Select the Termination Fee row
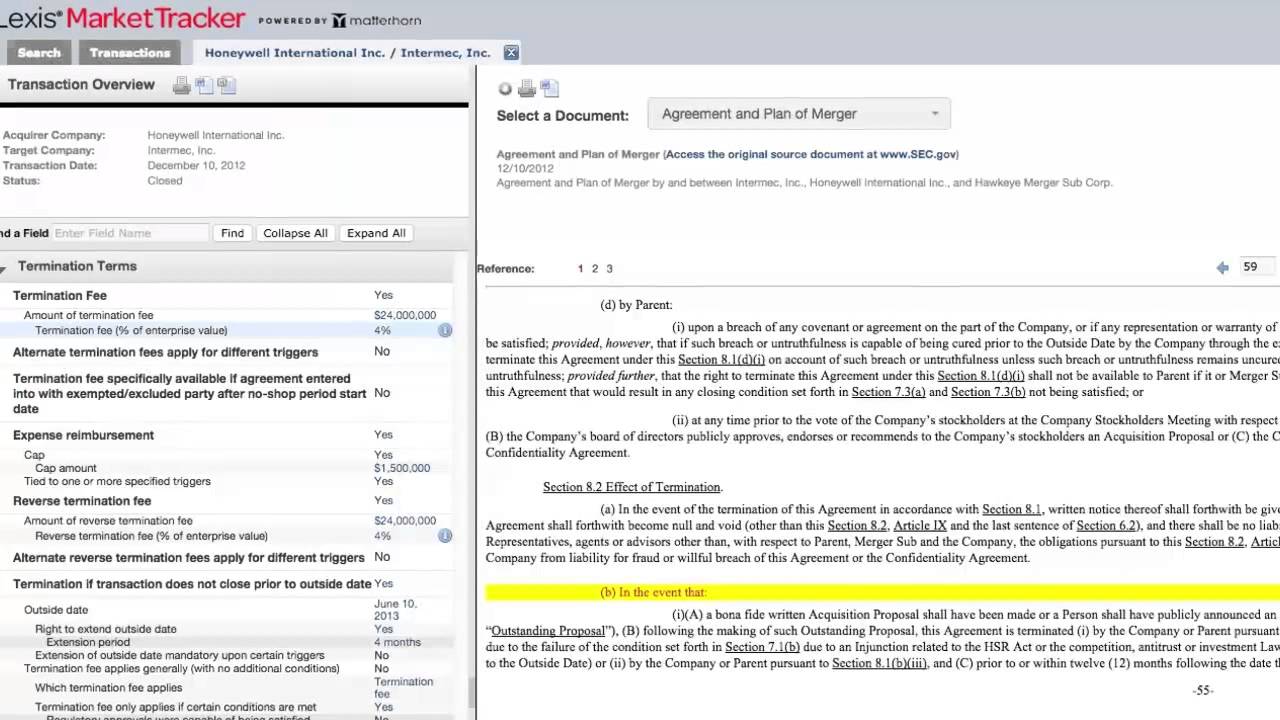1280x720 pixels. point(227,295)
